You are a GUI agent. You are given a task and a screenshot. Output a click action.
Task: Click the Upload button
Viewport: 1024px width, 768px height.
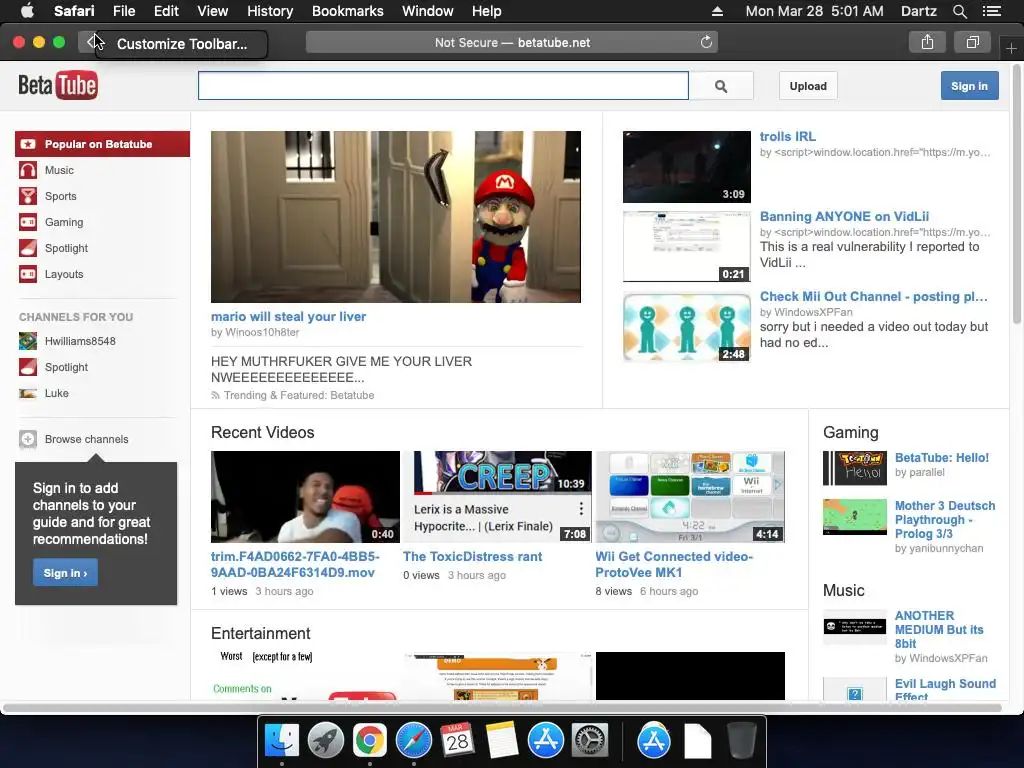[x=808, y=86]
